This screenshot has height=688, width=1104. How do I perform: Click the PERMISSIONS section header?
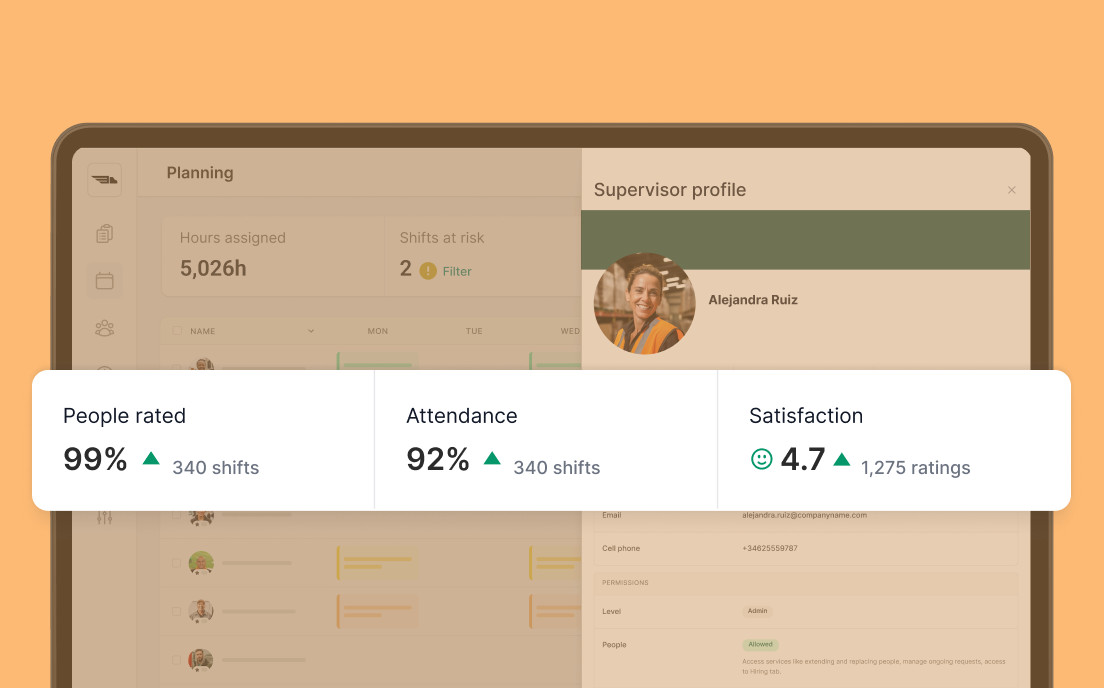click(625, 582)
